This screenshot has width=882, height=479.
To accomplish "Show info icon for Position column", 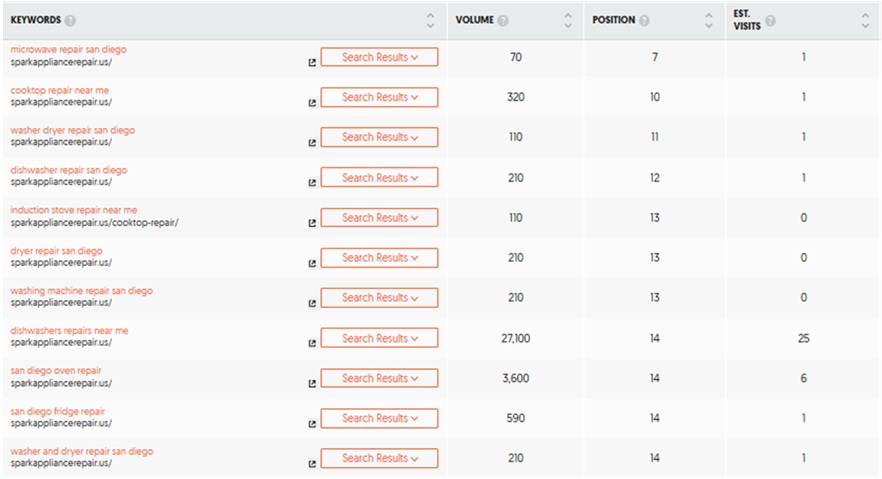I will click(x=645, y=21).
